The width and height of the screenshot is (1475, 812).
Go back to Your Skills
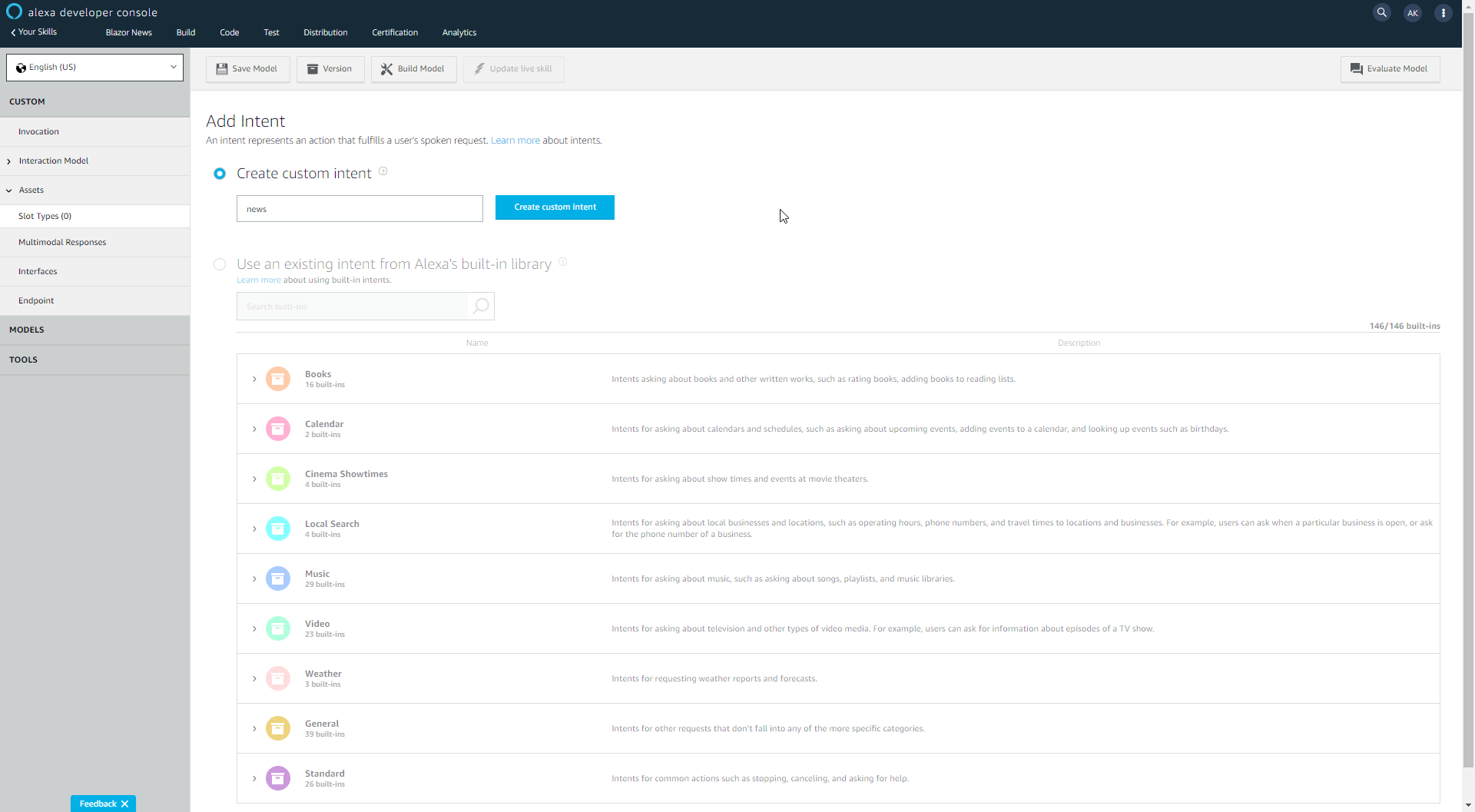pos(34,31)
